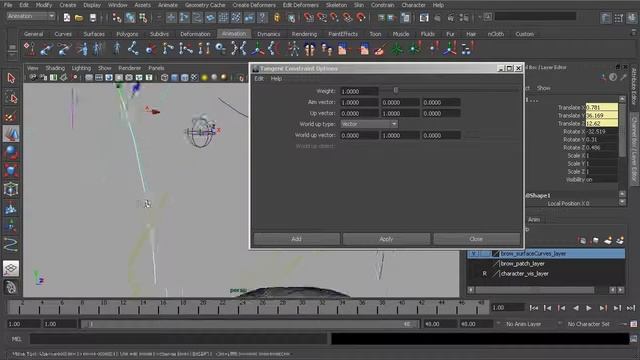
Task: Click the viewport wireframe cube icon
Action: click(x=164, y=77)
